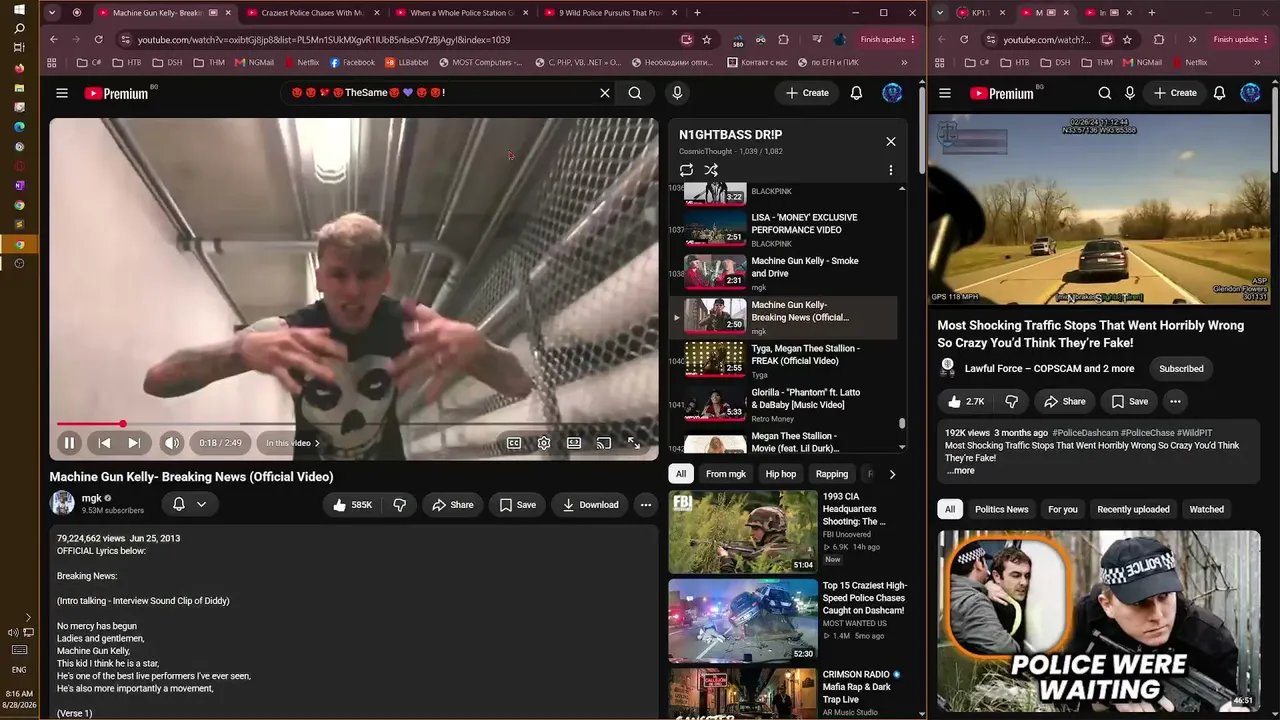Image resolution: width=1280 pixels, height=720 pixels.
Task: Enter fullscreen on the video player
Action: pyautogui.click(x=634, y=443)
